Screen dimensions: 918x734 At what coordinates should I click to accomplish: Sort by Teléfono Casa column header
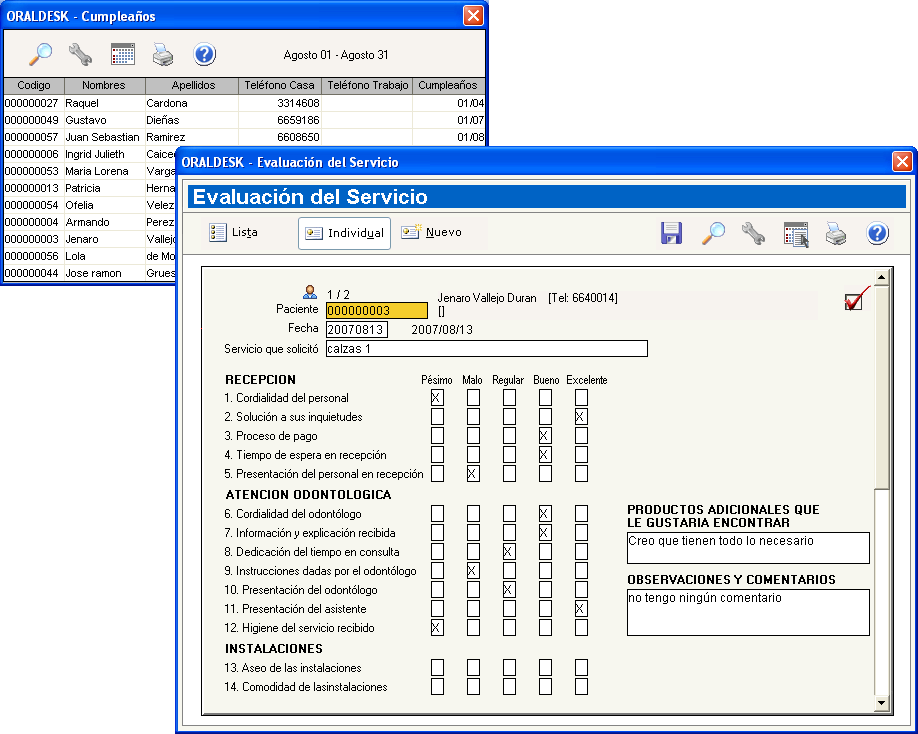click(280, 85)
